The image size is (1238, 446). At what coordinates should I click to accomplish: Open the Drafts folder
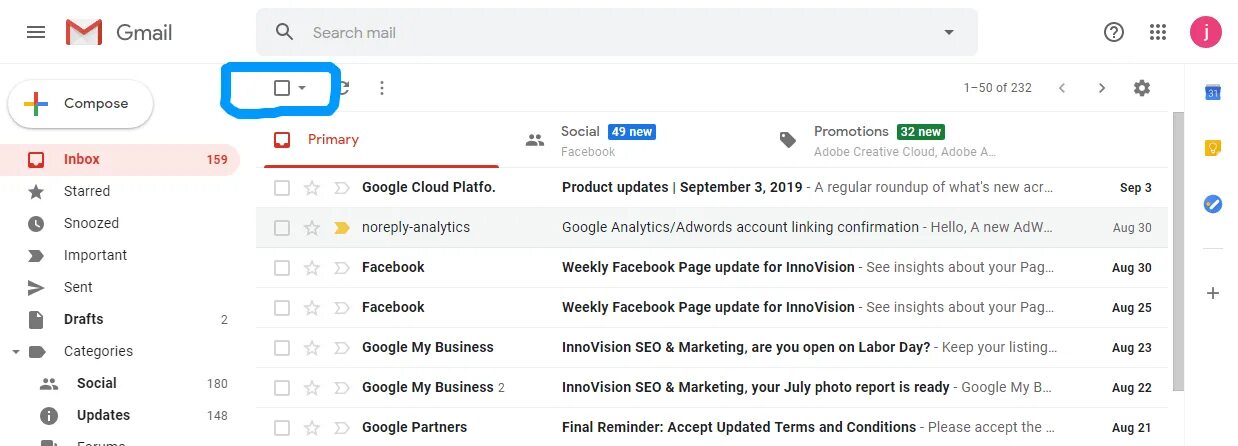83,320
